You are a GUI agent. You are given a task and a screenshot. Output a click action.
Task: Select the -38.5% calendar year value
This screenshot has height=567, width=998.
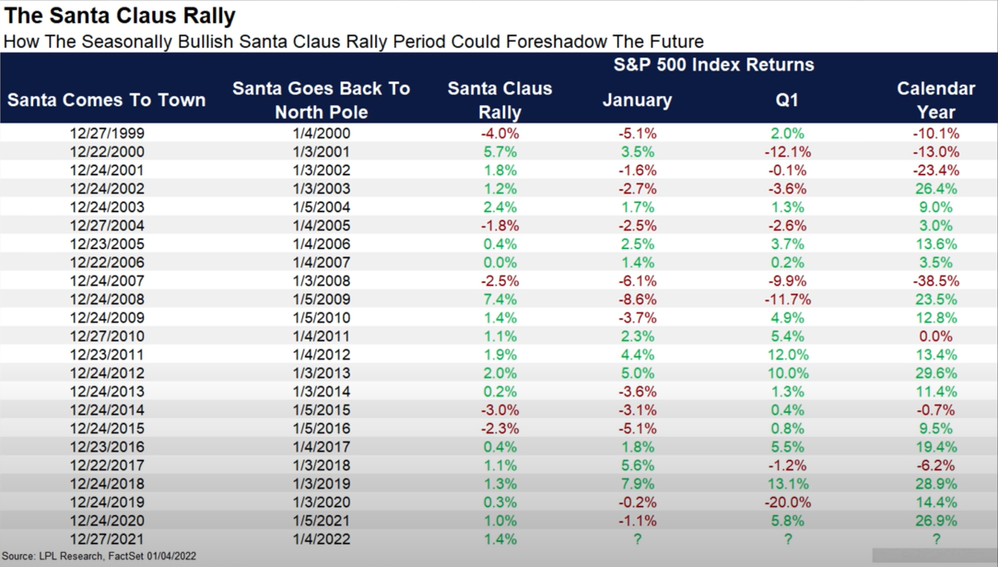935,281
